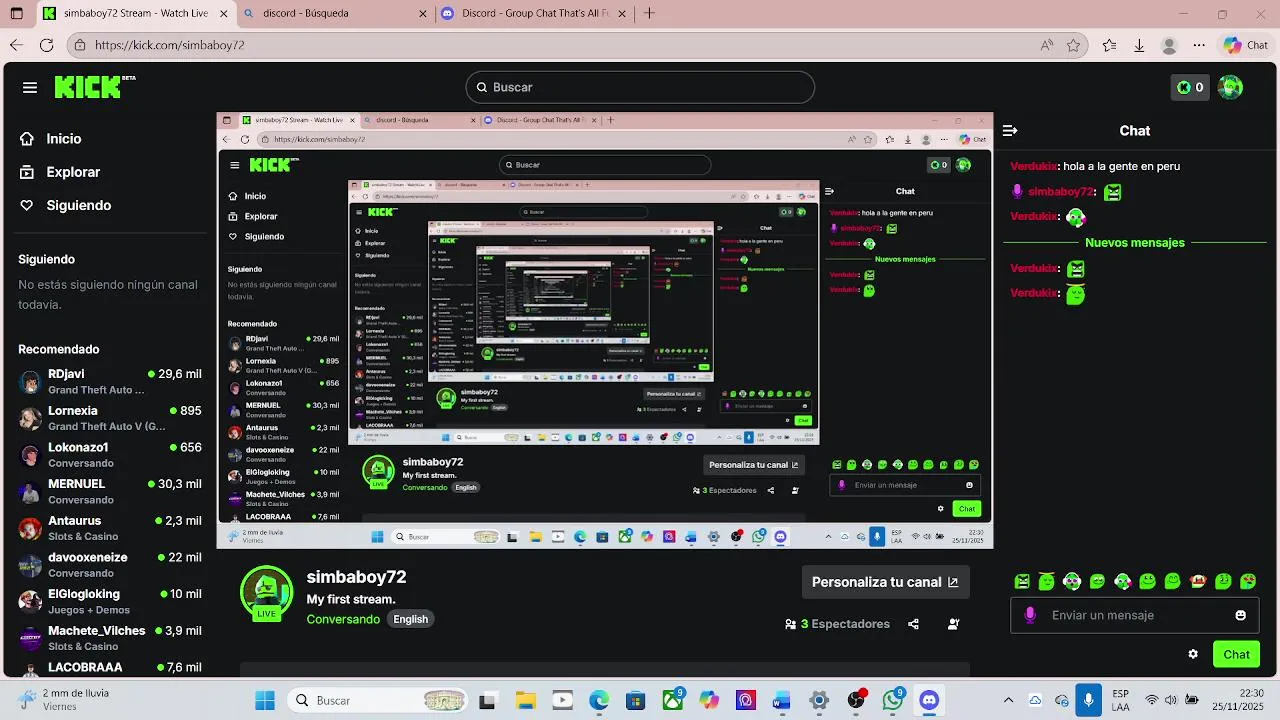Open RDjavi recommended channel

click(110, 381)
